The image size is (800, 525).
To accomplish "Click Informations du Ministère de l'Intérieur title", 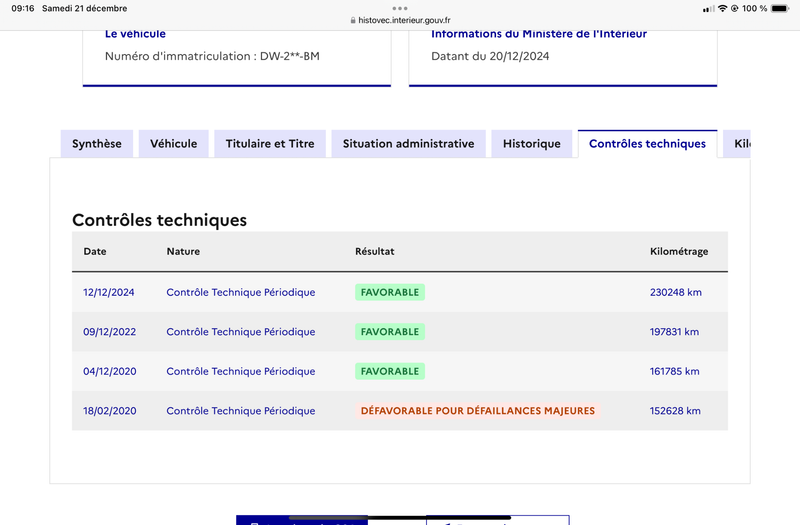I will tap(539, 34).
